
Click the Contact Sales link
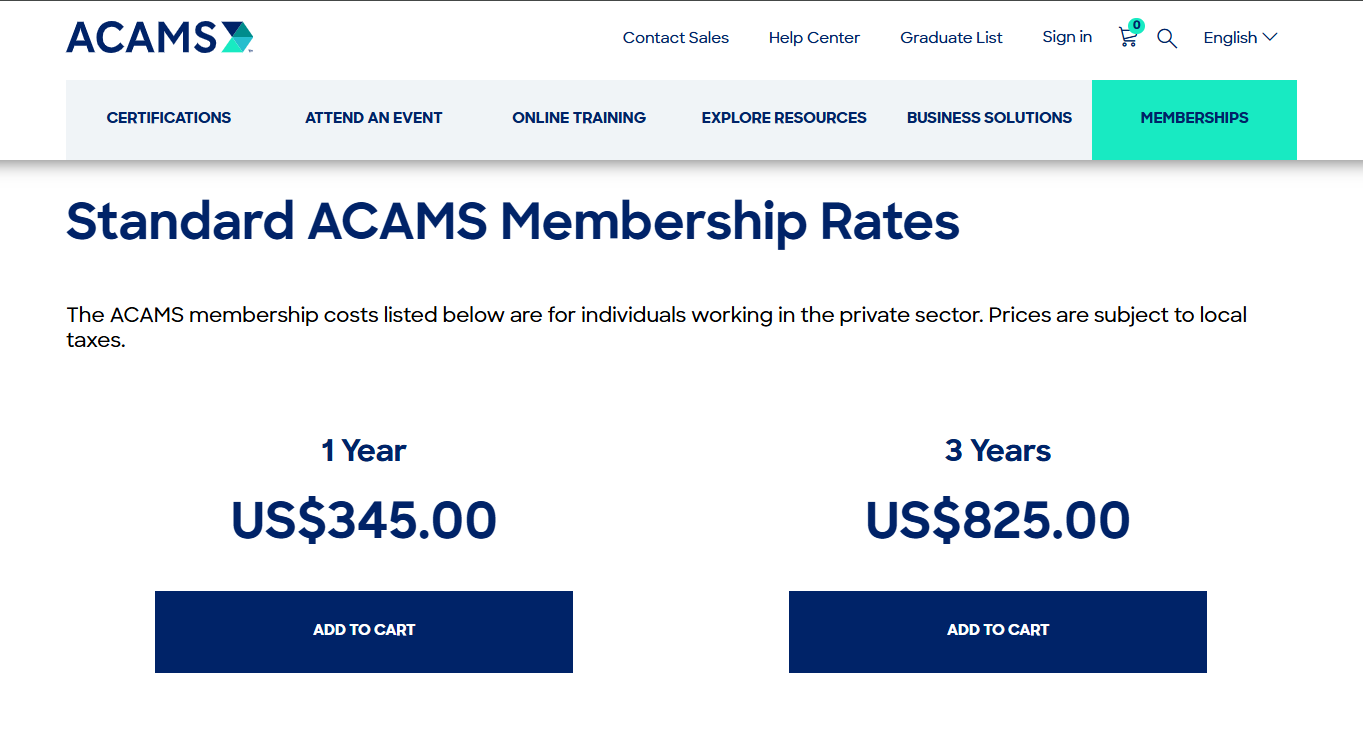pos(676,37)
